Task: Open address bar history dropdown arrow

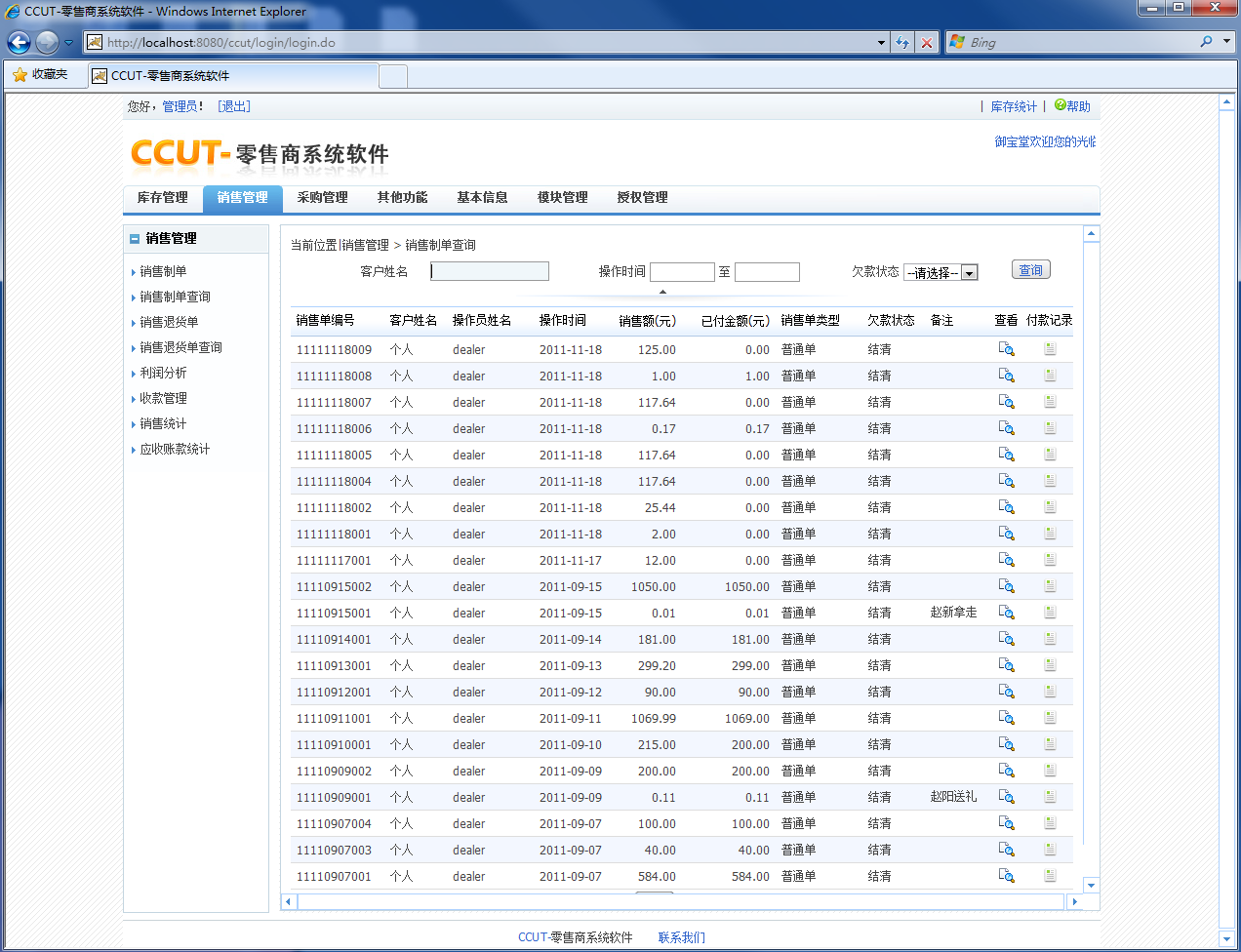Action: click(881, 43)
